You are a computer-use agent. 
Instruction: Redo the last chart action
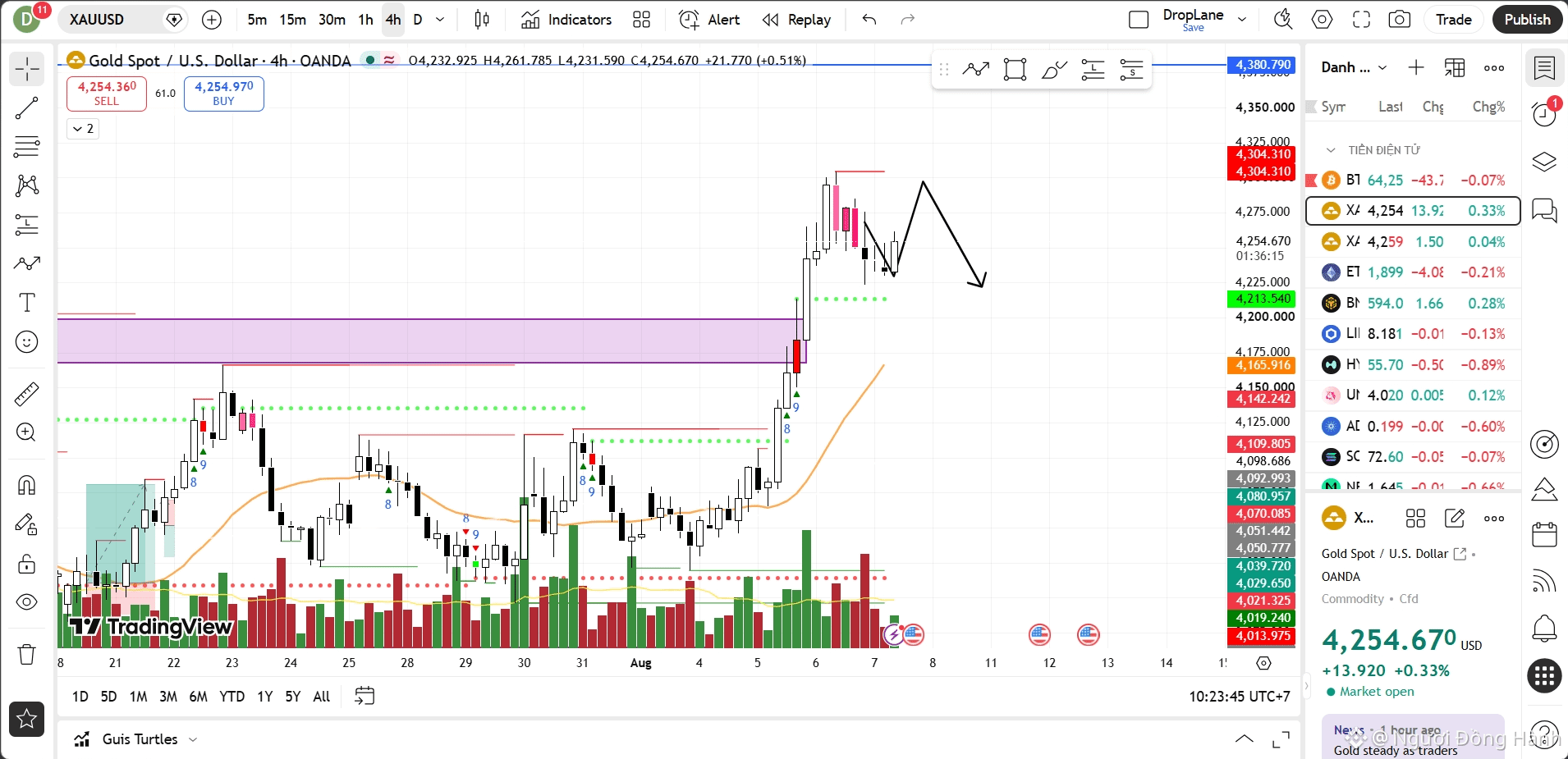click(907, 20)
